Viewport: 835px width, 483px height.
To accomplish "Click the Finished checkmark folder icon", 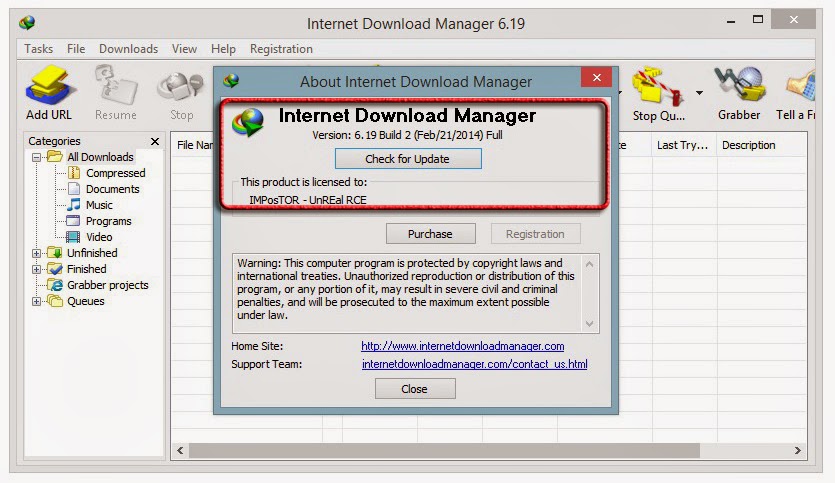I will click(x=55, y=268).
